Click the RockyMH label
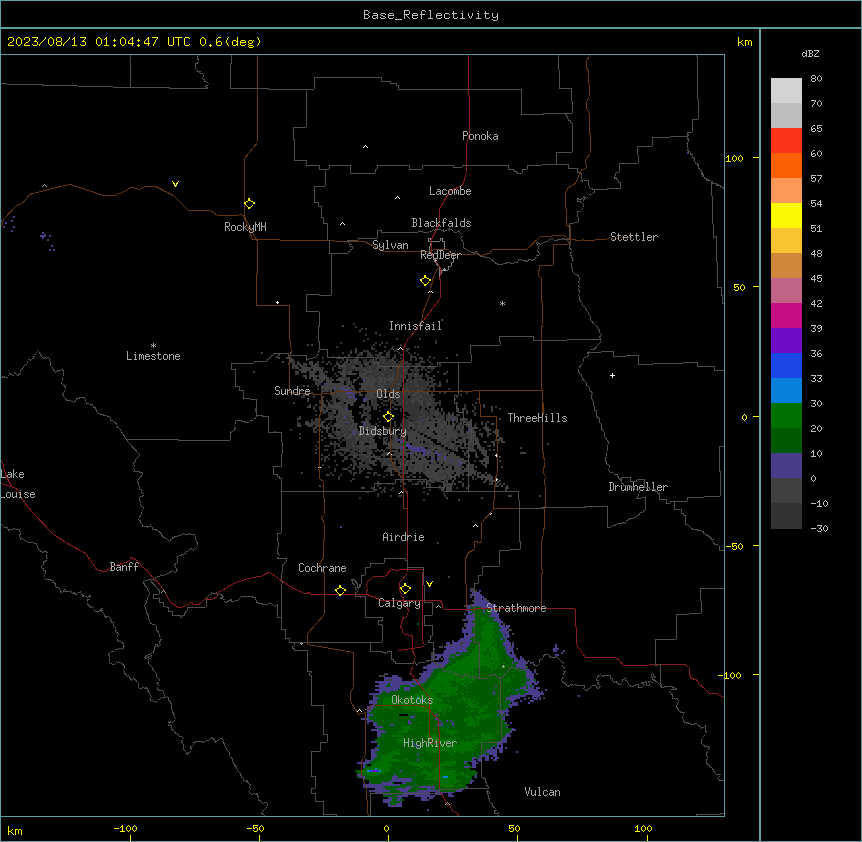Screen dimensions: 862x842 click(x=245, y=227)
